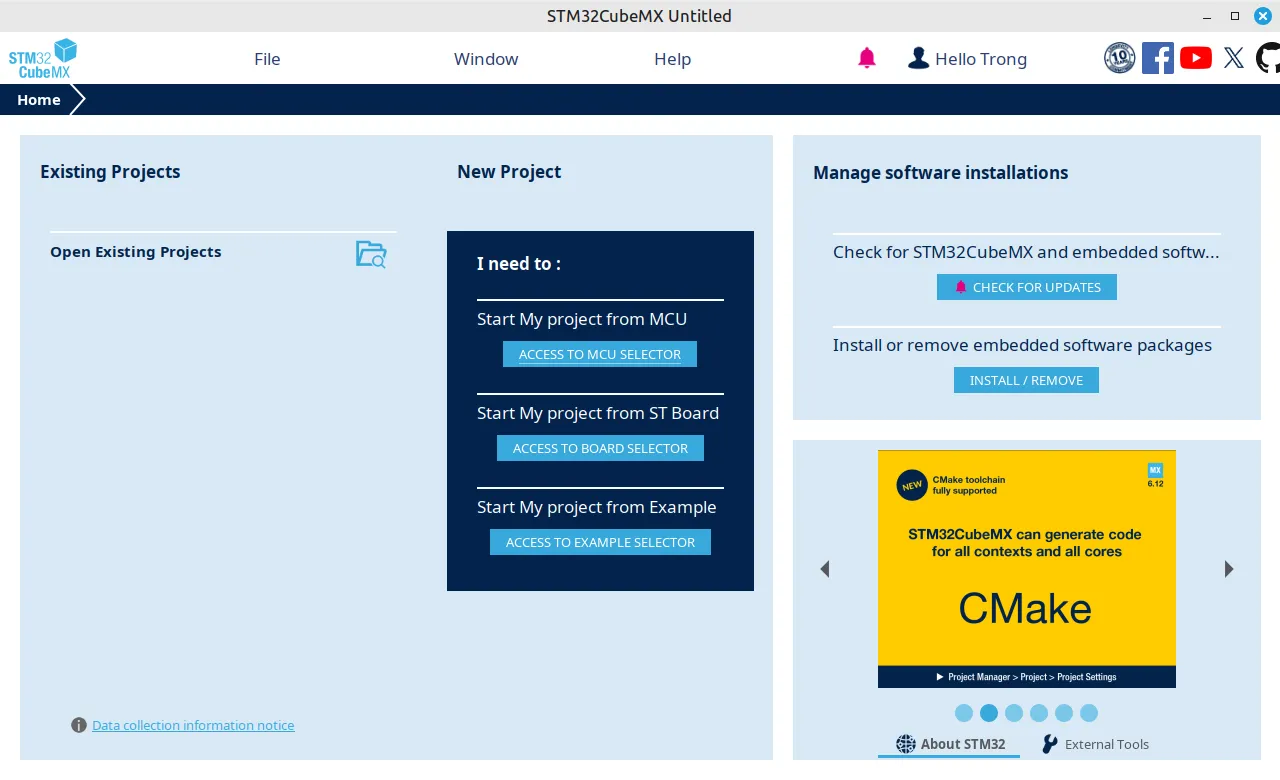
Task: Click ACCESS TO EXAMPLE SELECTOR button
Action: coord(600,542)
